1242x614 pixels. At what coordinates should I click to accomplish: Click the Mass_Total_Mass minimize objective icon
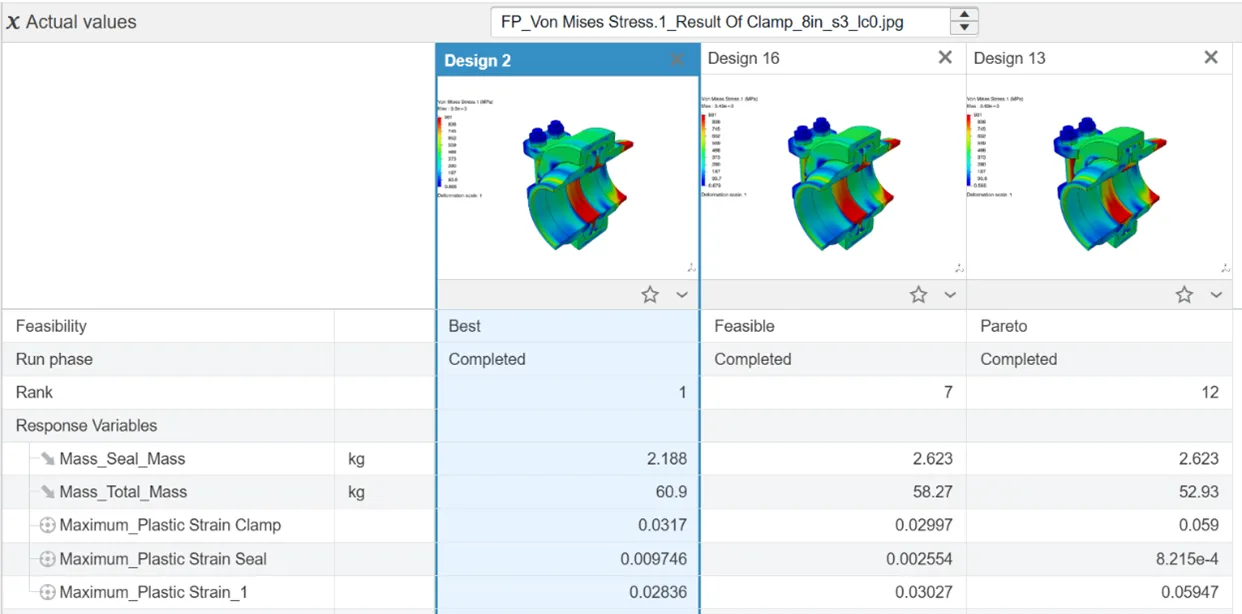(x=47, y=492)
